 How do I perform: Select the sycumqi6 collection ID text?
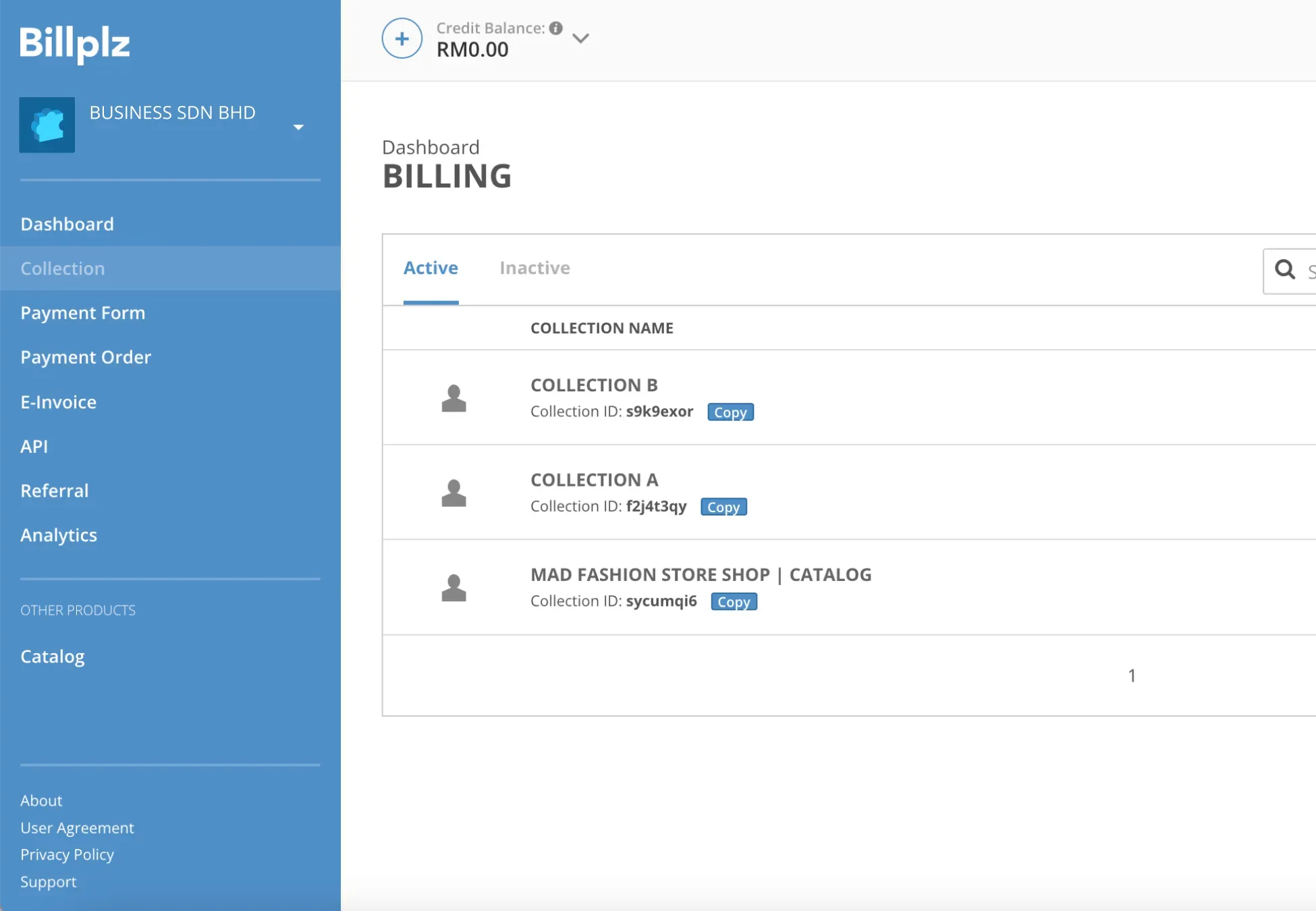pyautogui.click(x=661, y=601)
